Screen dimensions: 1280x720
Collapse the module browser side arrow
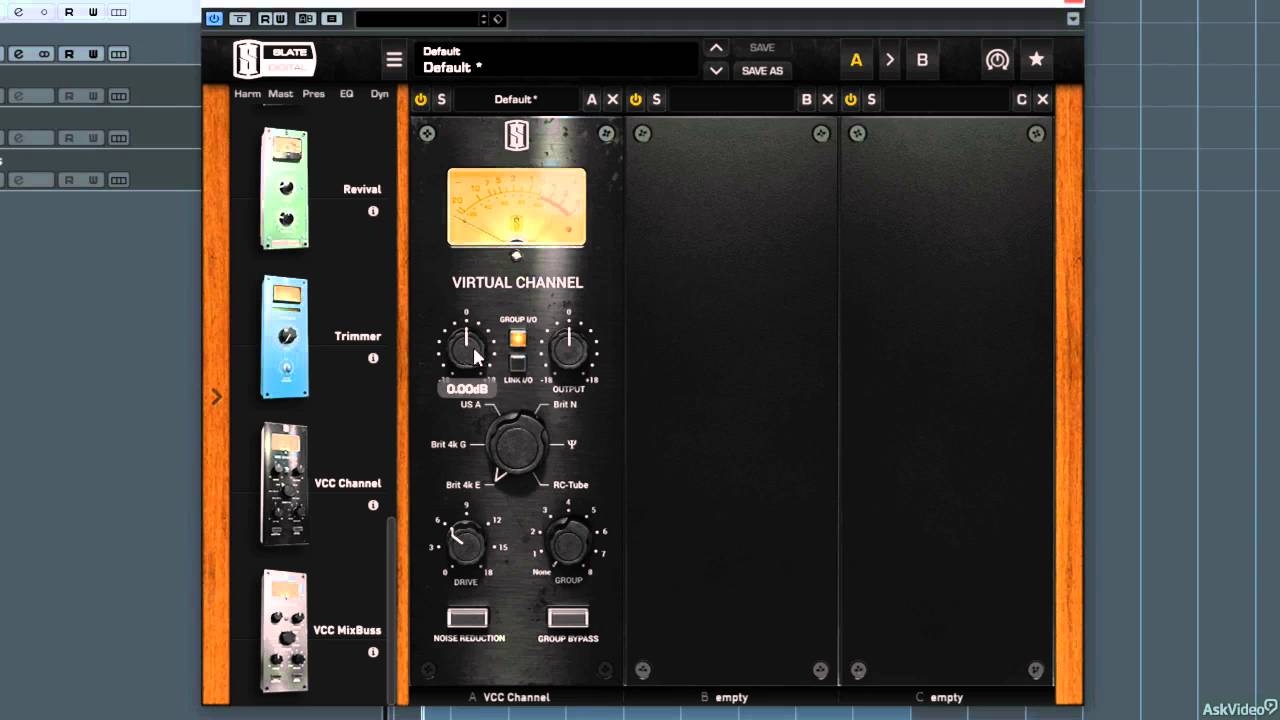pos(216,397)
